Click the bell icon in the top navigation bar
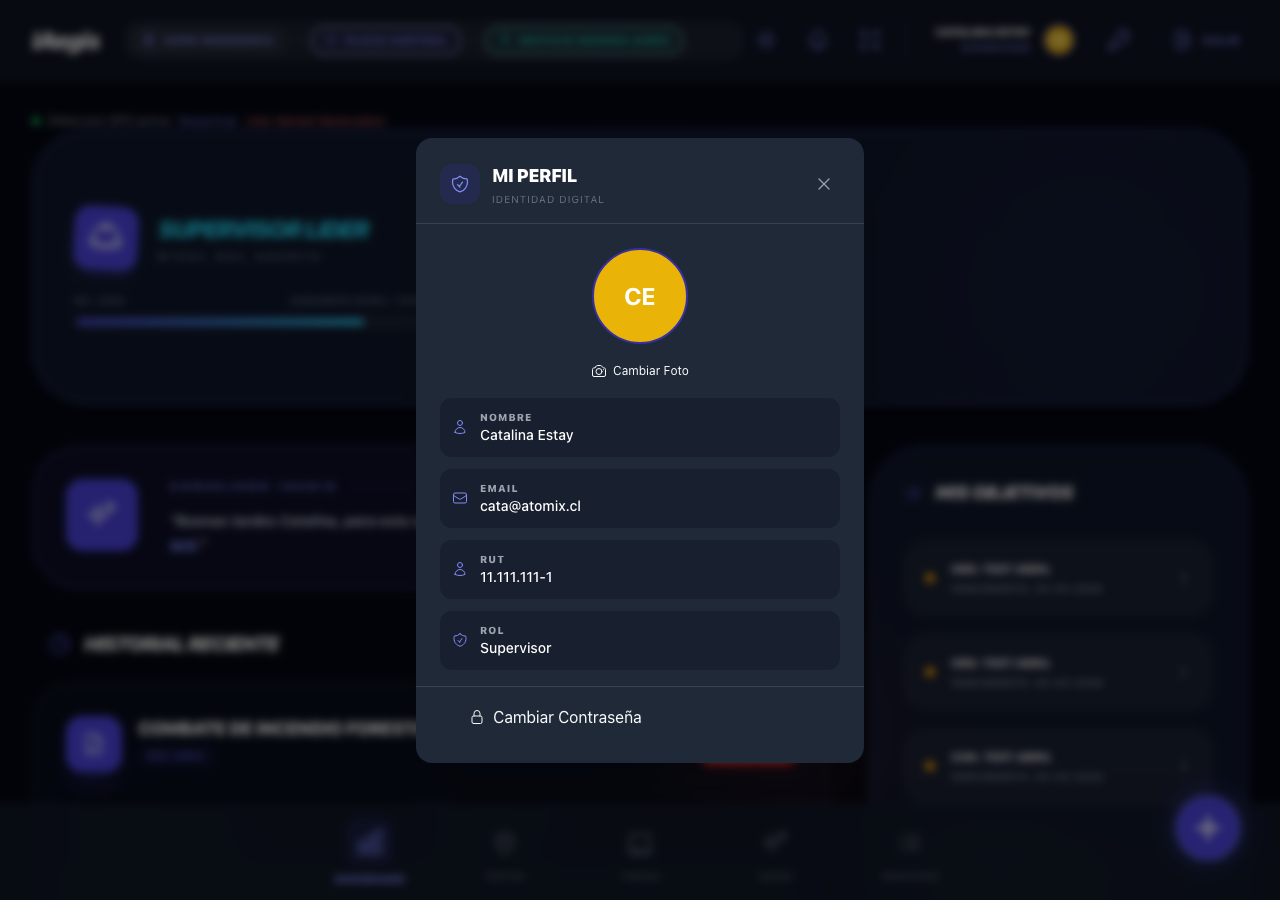The image size is (1280, 900). (817, 40)
